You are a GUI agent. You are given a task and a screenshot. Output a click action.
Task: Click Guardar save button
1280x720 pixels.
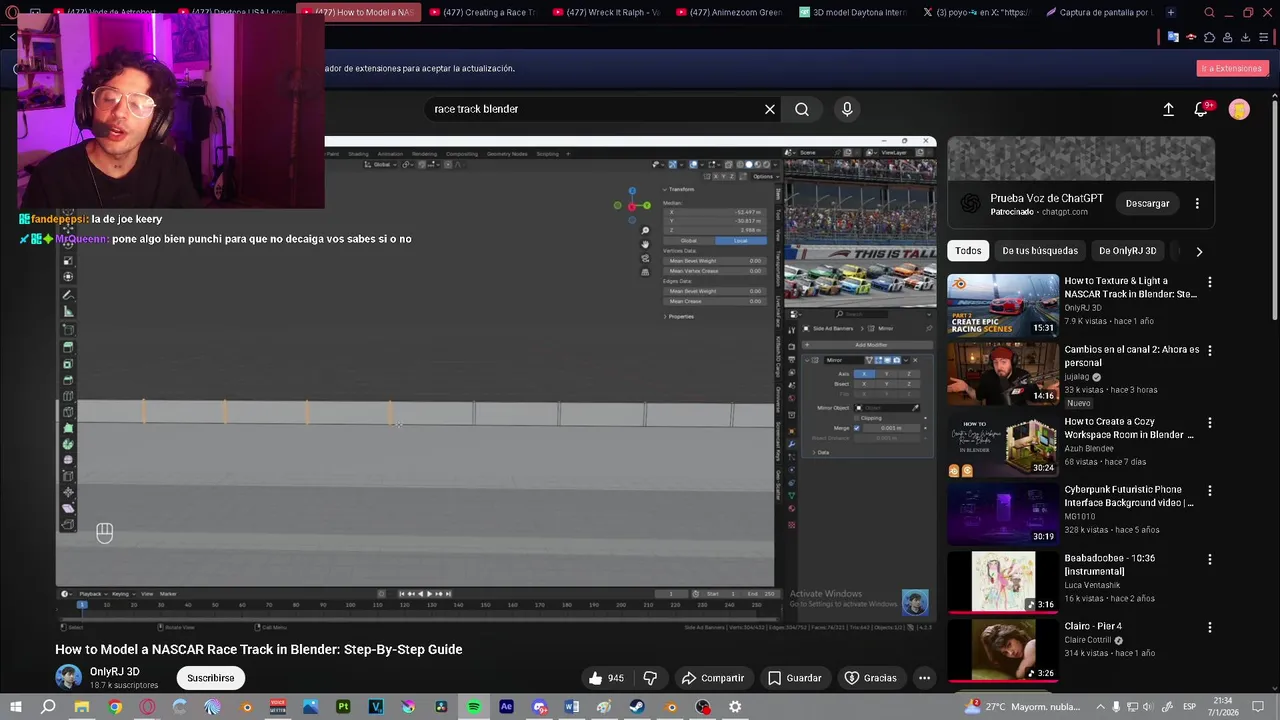[x=794, y=678]
